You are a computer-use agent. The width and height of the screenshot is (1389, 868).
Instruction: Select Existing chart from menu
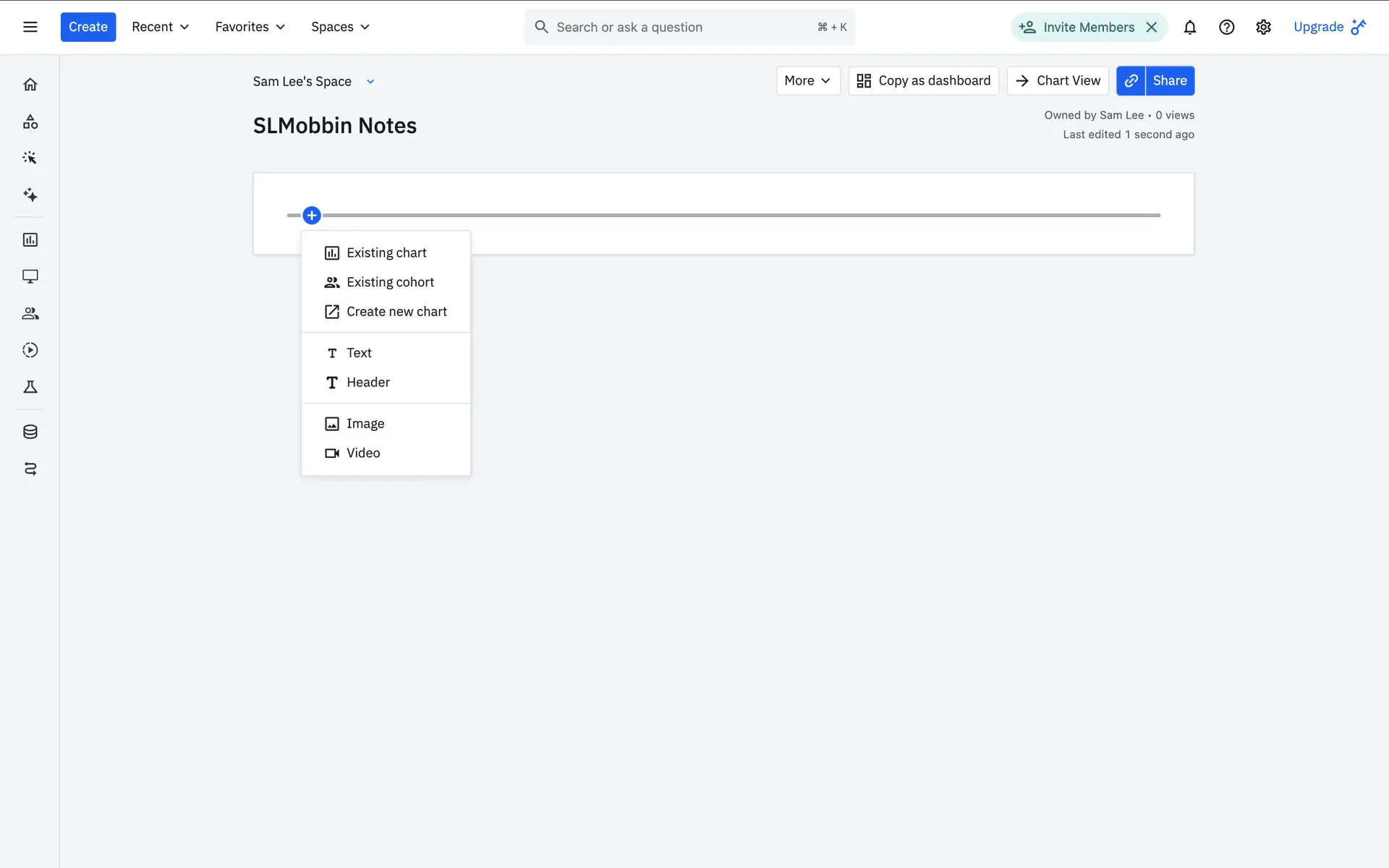386,252
